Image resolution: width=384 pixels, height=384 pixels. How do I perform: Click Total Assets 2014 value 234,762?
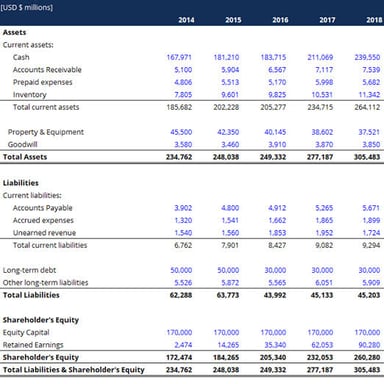pyautogui.click(x=179, y=157)
